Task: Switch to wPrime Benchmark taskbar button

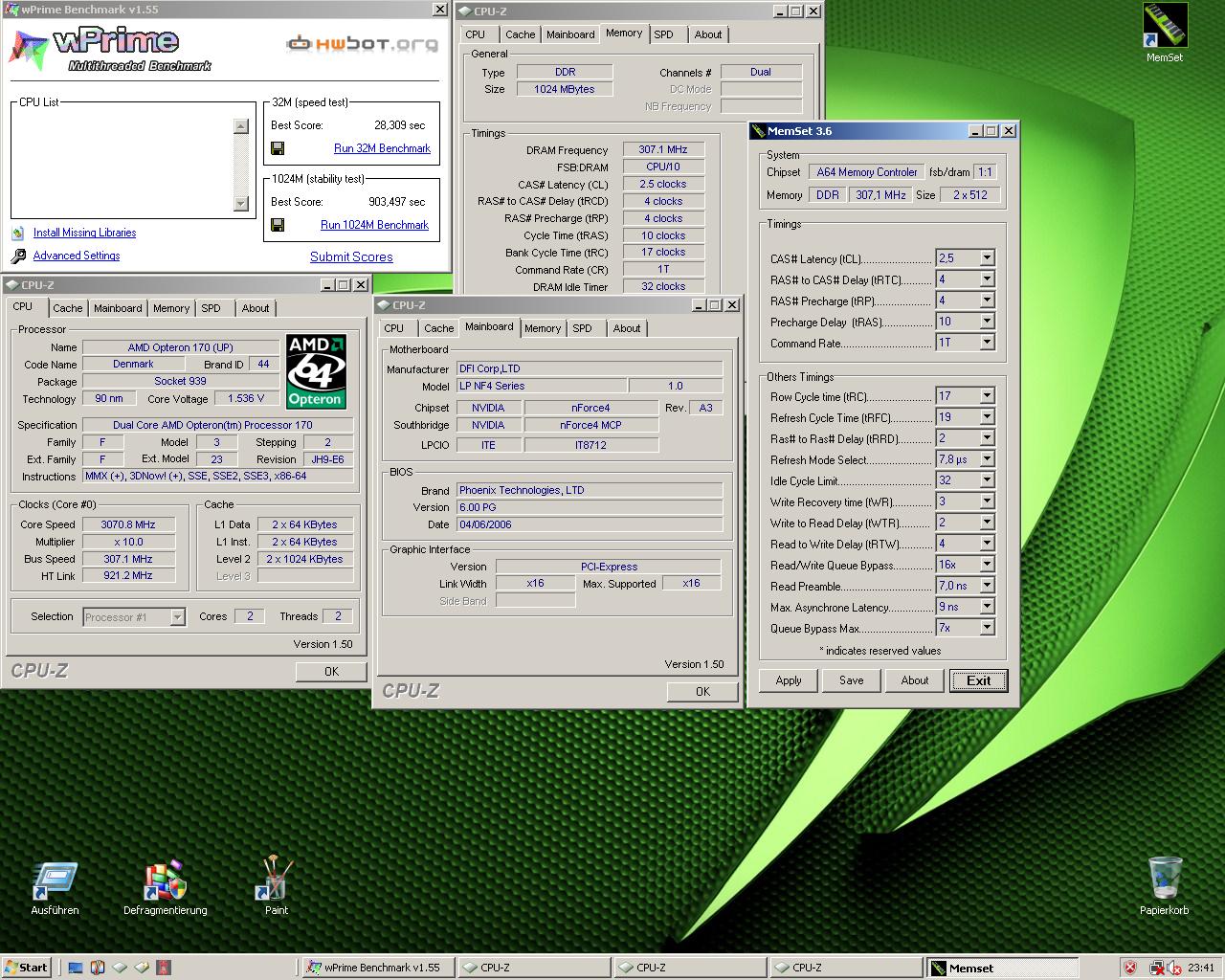Action: pyautogui.click(x=377, y=968)
